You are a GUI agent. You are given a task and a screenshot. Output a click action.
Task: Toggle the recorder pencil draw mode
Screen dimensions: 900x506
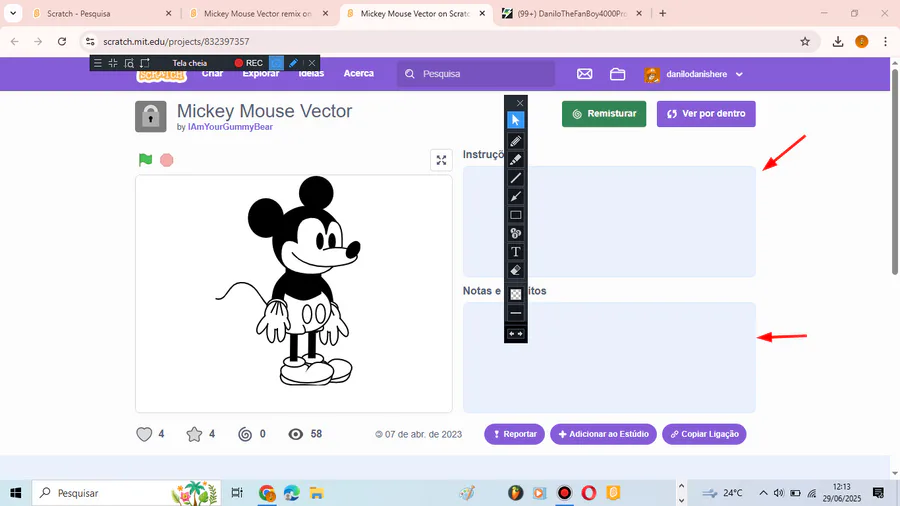(x=293, y=63)
